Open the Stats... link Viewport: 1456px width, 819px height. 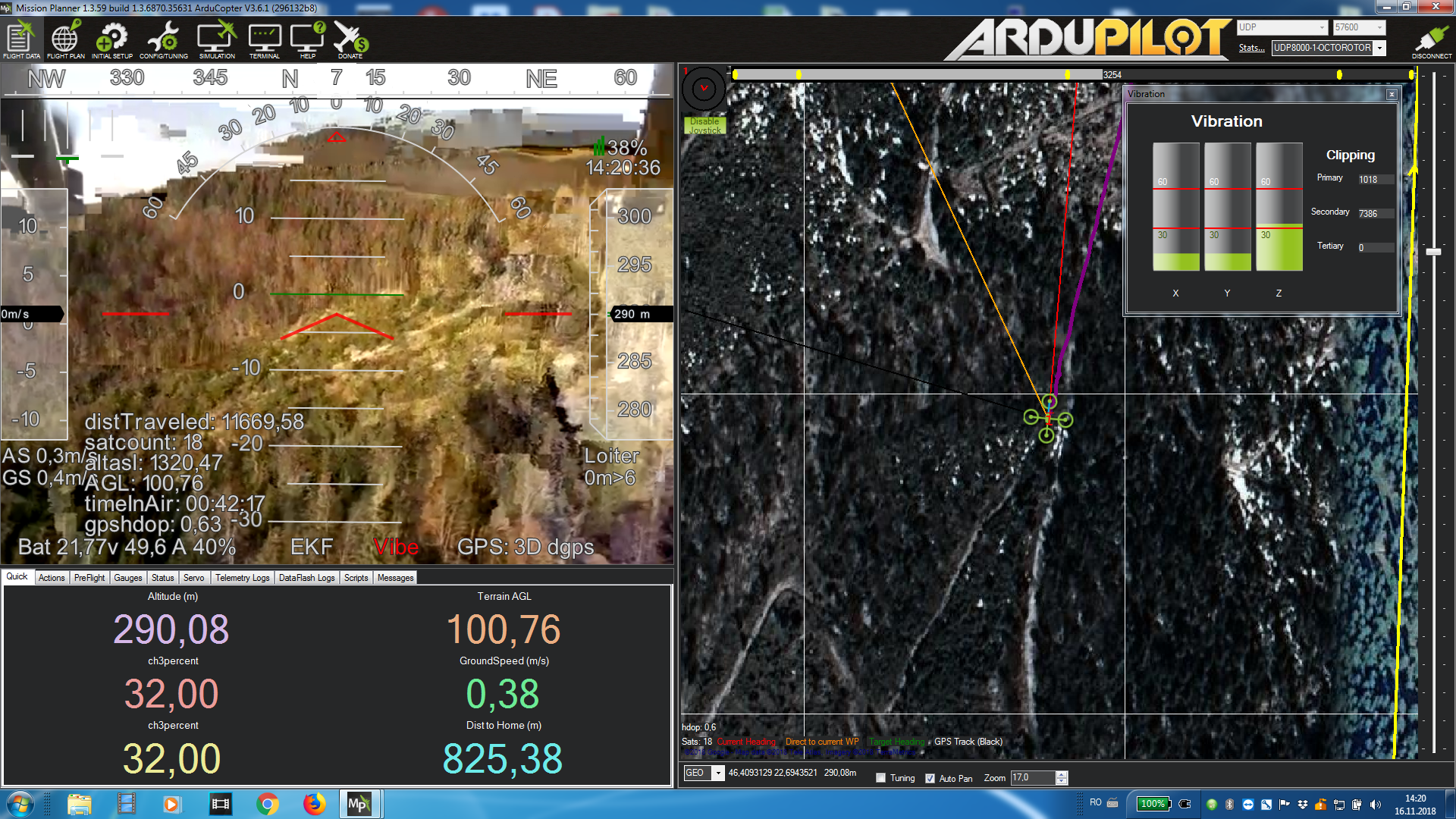pos(1251,48)
